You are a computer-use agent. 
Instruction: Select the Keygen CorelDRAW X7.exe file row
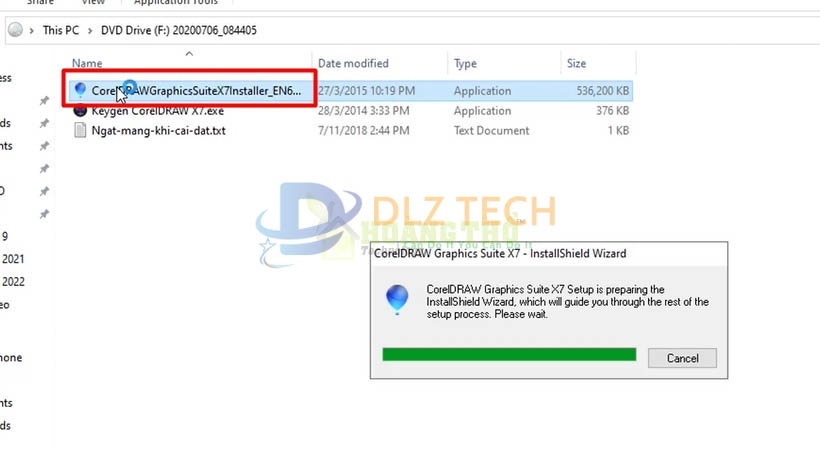tap(350, 110)
